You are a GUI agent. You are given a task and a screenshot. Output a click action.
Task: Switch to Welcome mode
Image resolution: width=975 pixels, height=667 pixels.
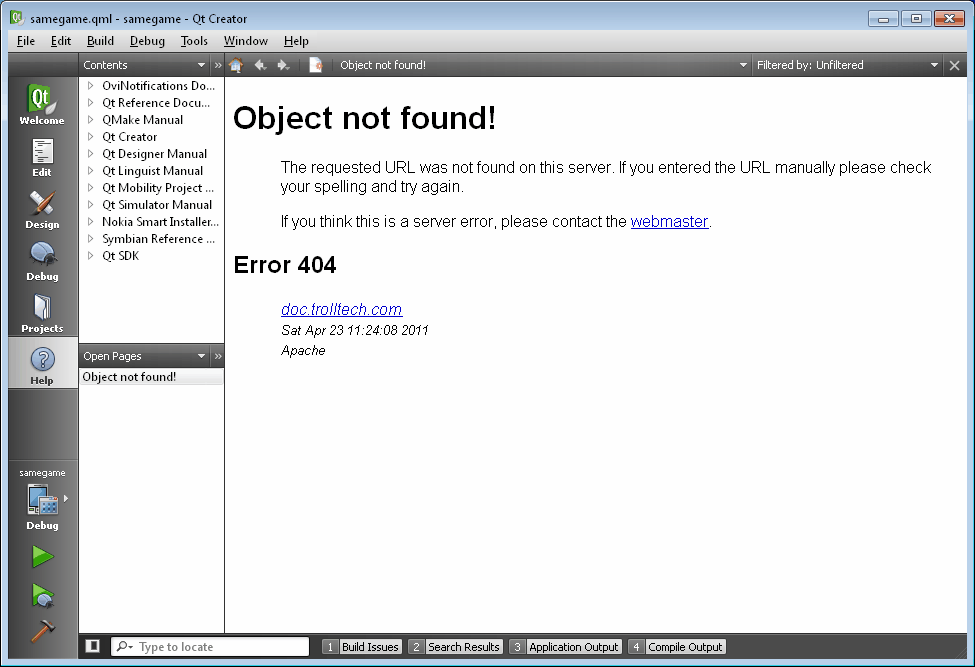[x=42, y=103]
